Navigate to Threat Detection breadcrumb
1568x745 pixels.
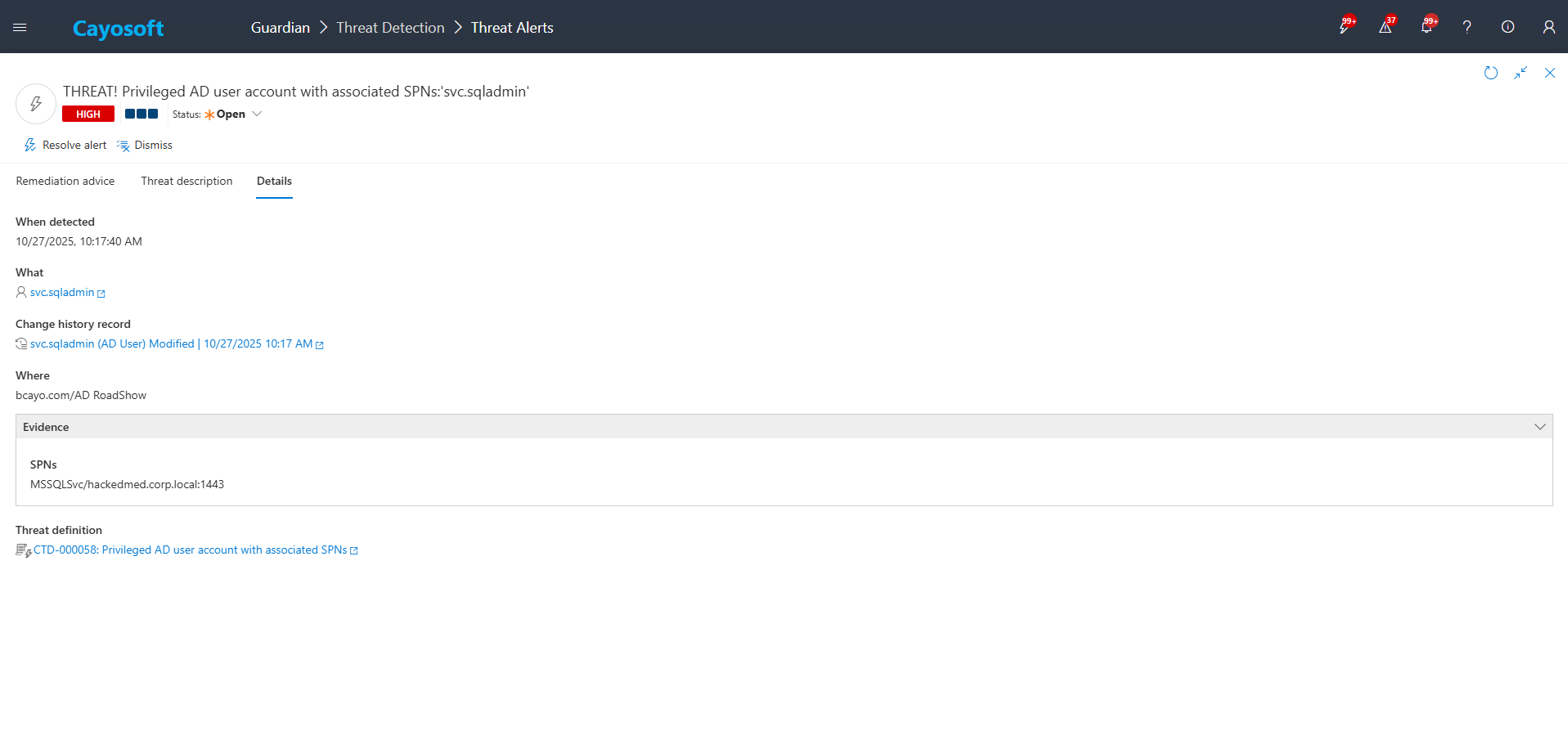tap(390, 27)
